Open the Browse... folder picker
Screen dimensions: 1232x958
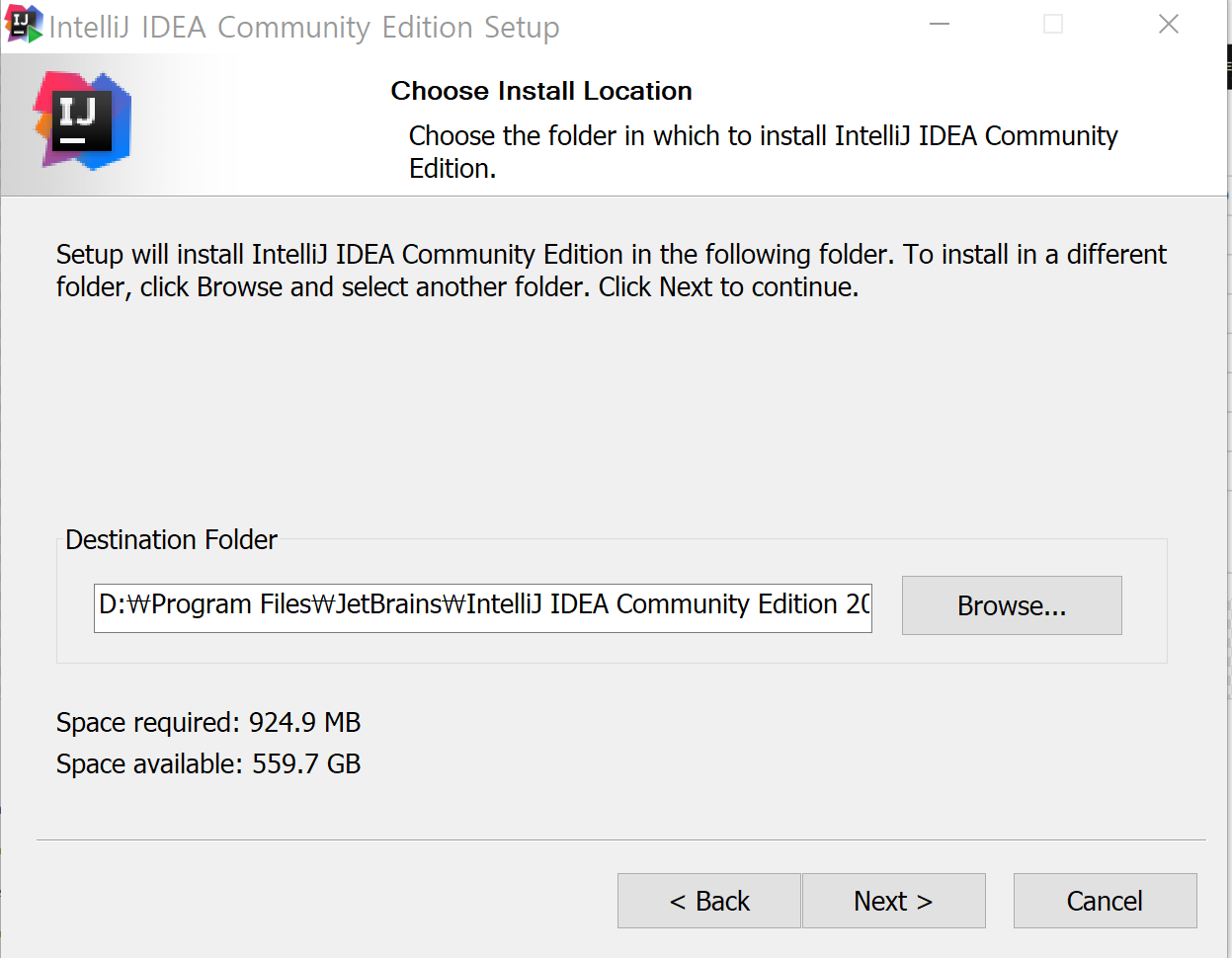[1011, 605]
